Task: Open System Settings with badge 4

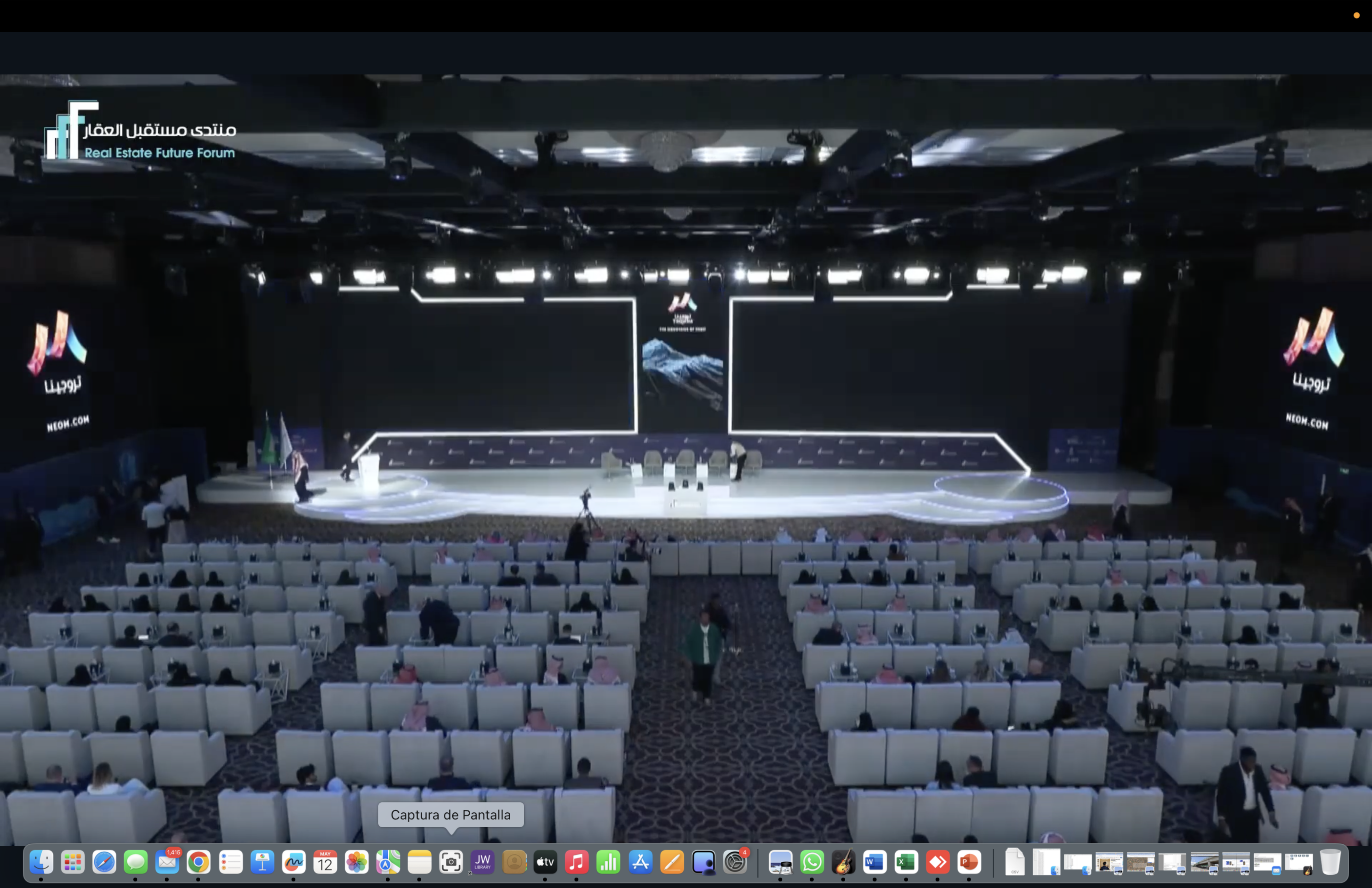Action: pyautogui.click(x=735, y=862)
